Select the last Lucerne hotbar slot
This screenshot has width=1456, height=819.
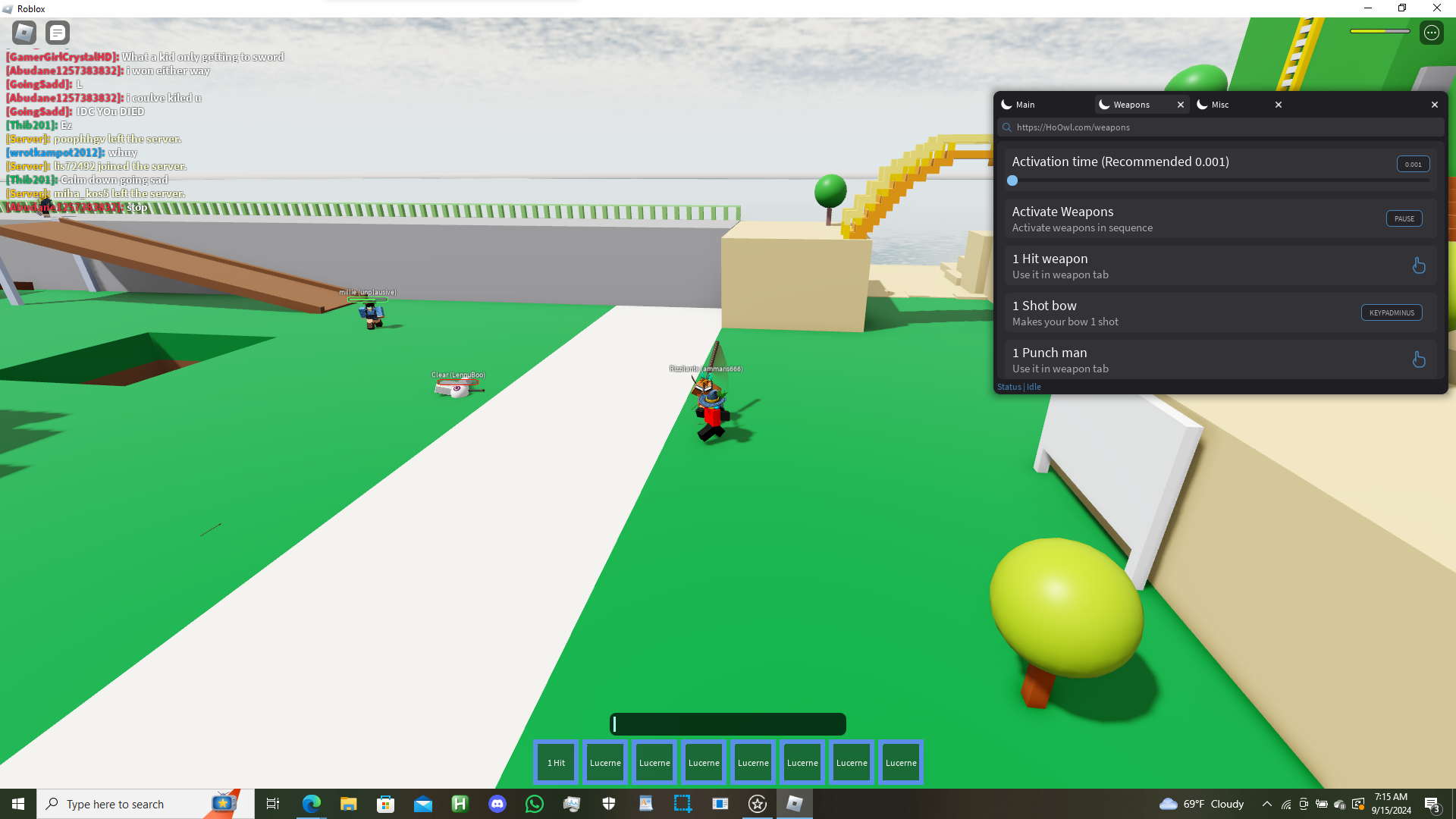[902, 763]
